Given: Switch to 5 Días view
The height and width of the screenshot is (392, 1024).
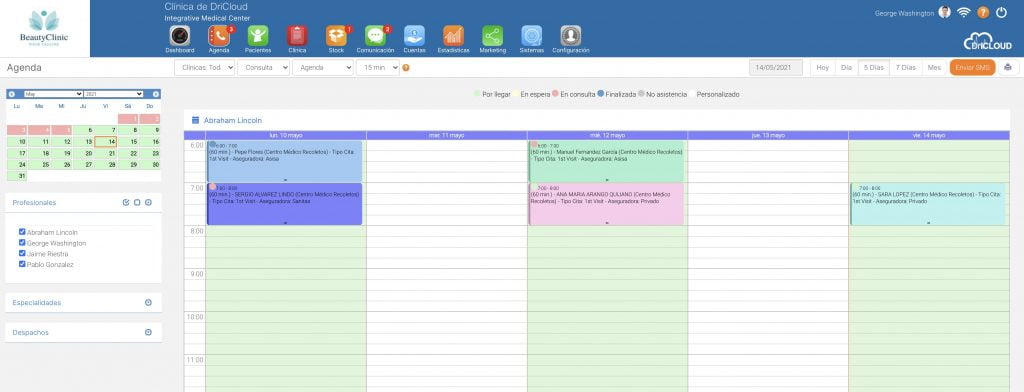Looking at the screenshot, I should click(x=874, y=68).
